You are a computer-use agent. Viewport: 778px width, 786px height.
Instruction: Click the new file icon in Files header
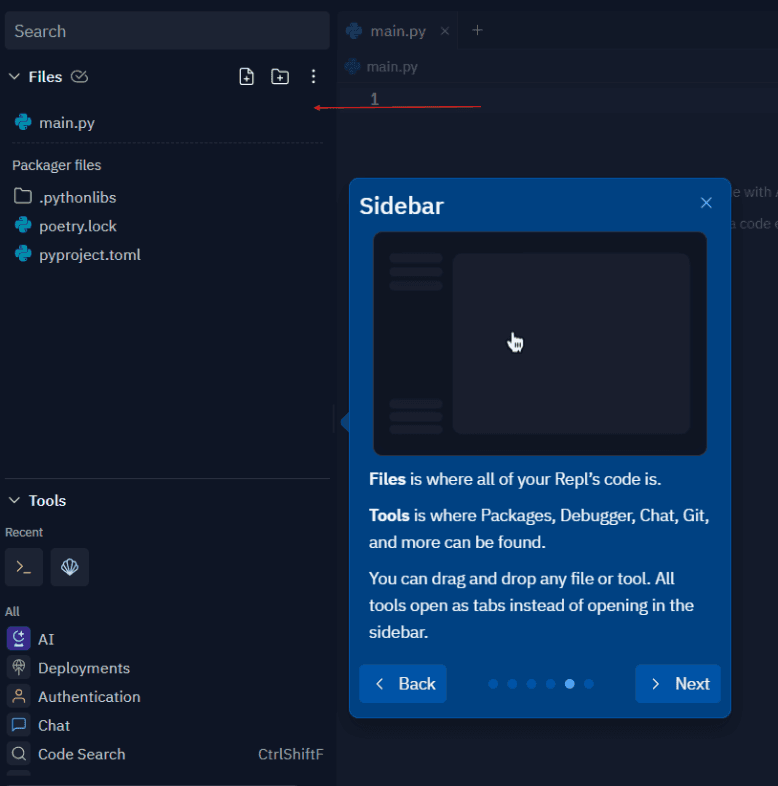[x=247, y=77]
